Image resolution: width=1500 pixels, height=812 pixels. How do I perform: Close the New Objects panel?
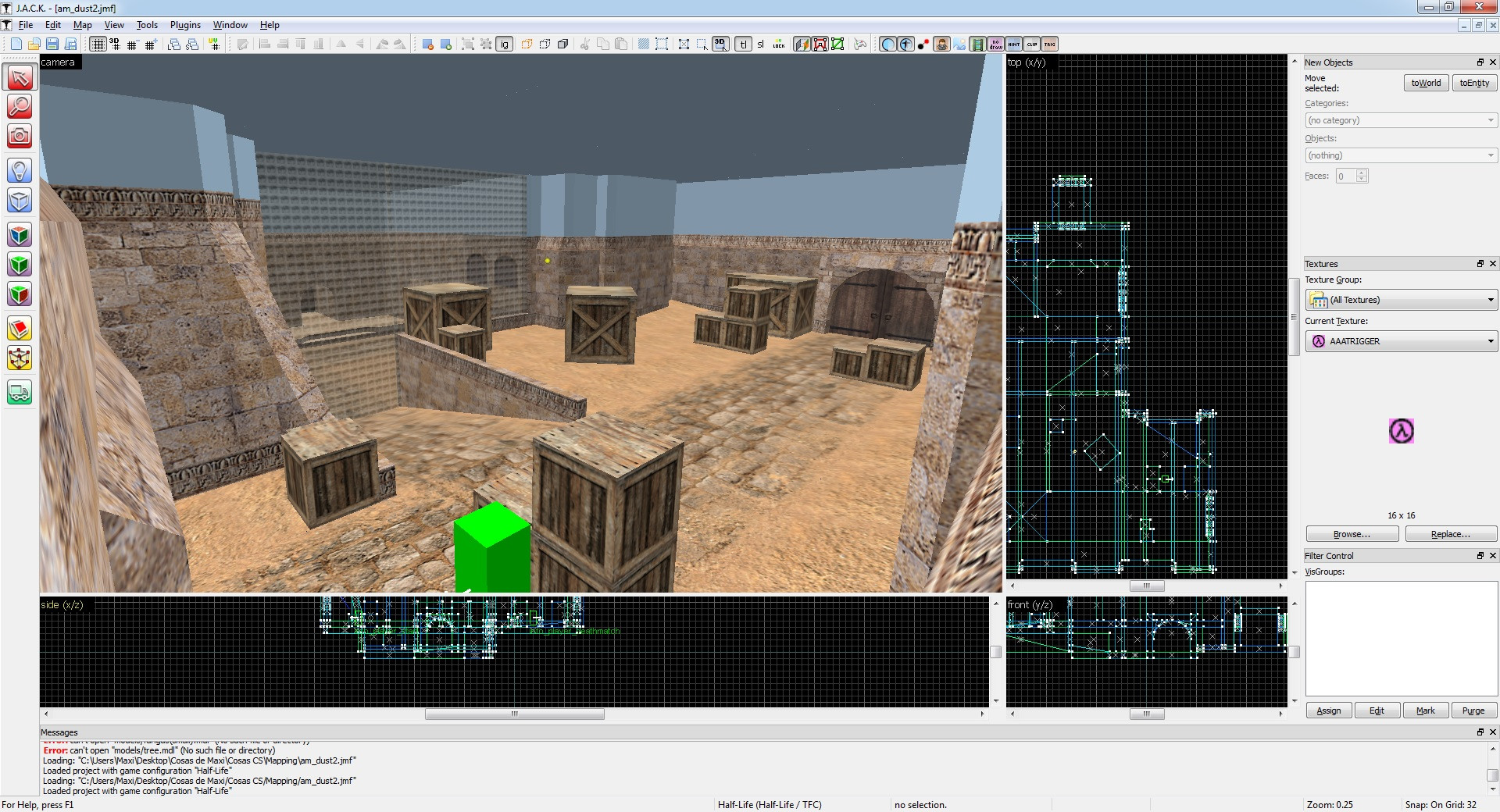(1492, 62)
